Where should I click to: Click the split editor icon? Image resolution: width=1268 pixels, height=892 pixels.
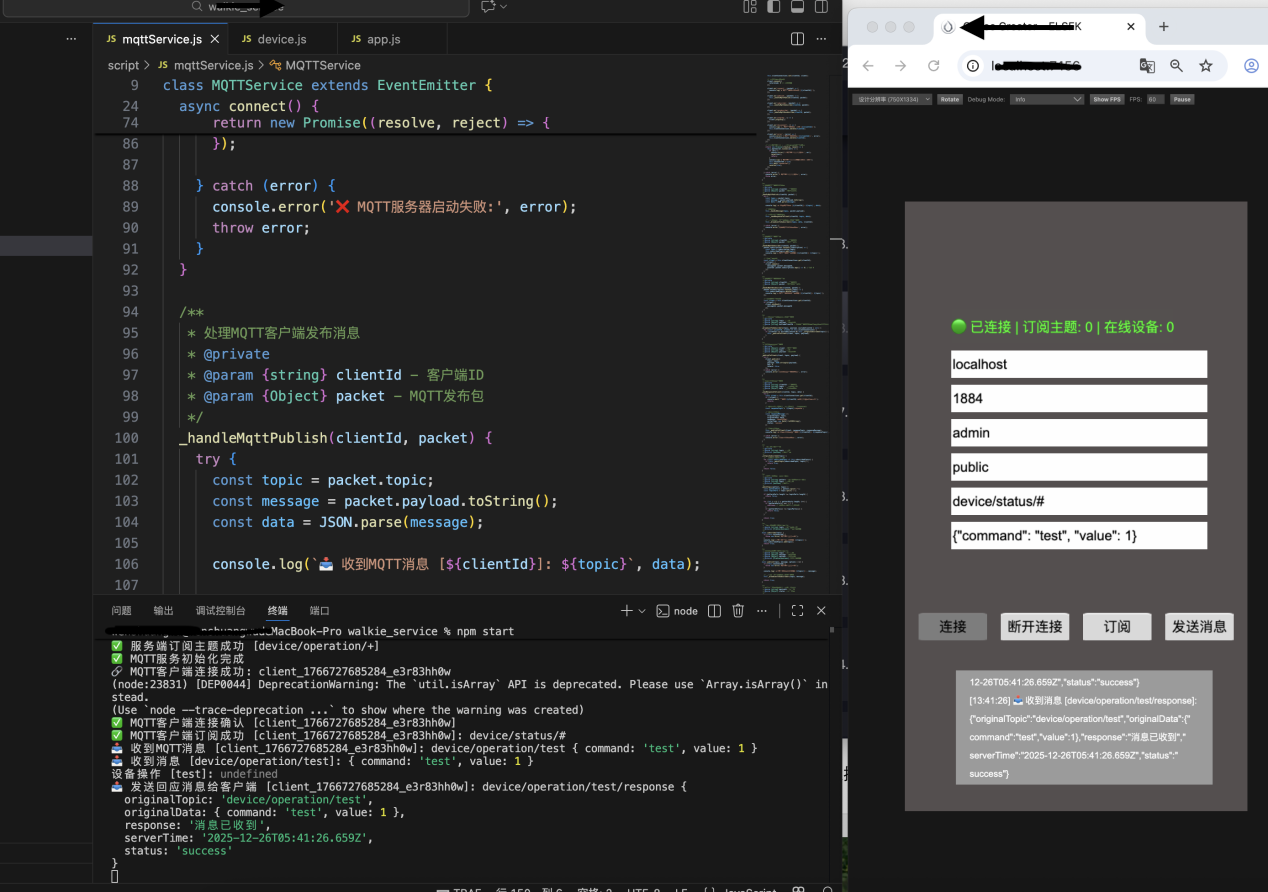coord(797,39)
